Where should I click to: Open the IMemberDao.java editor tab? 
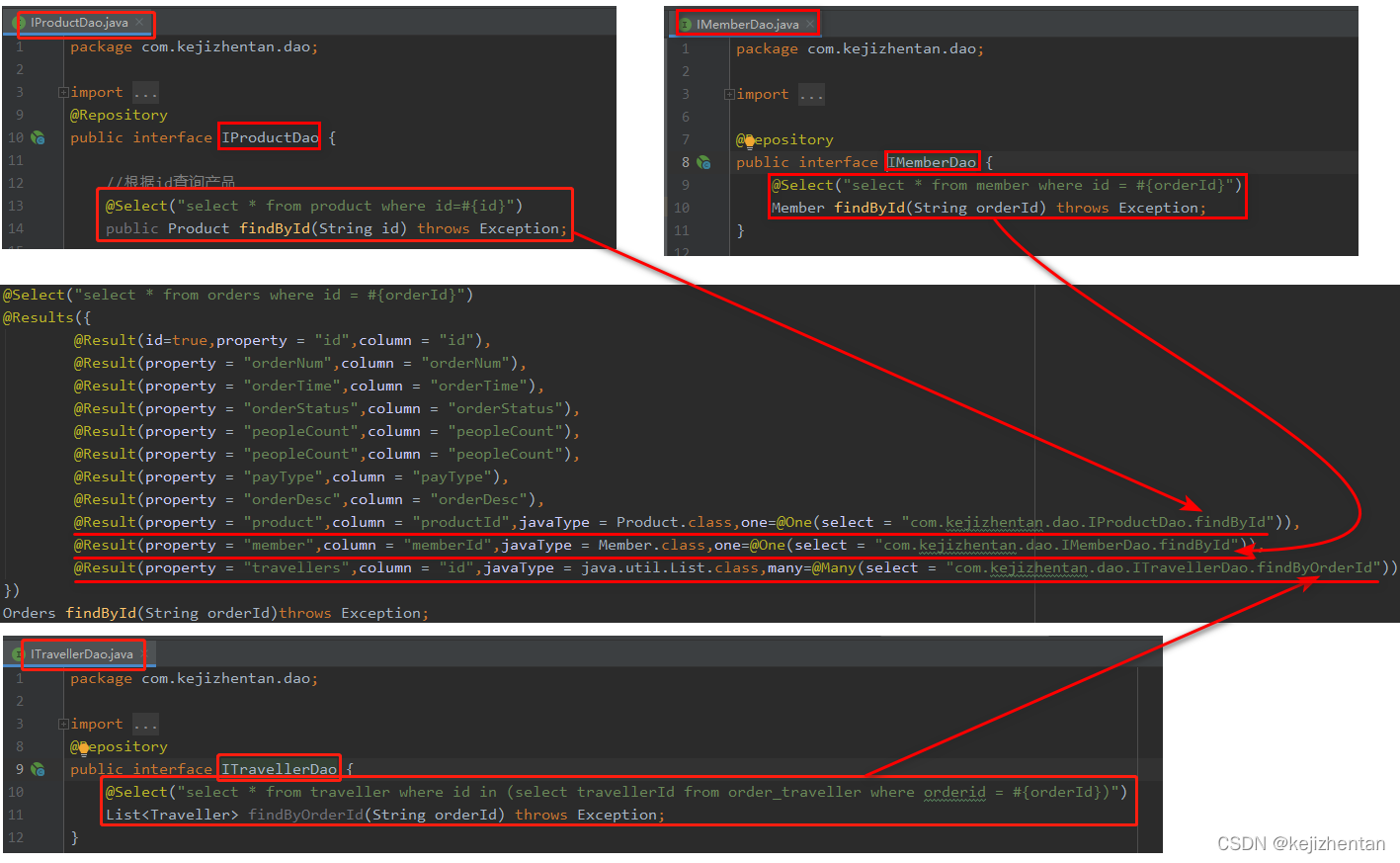pos(747,24)
